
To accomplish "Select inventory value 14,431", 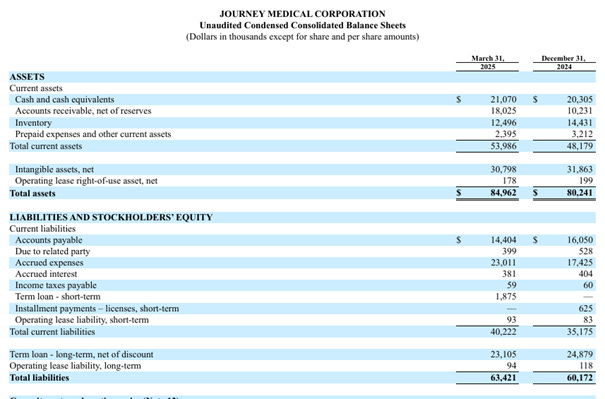I will (580, 123).
